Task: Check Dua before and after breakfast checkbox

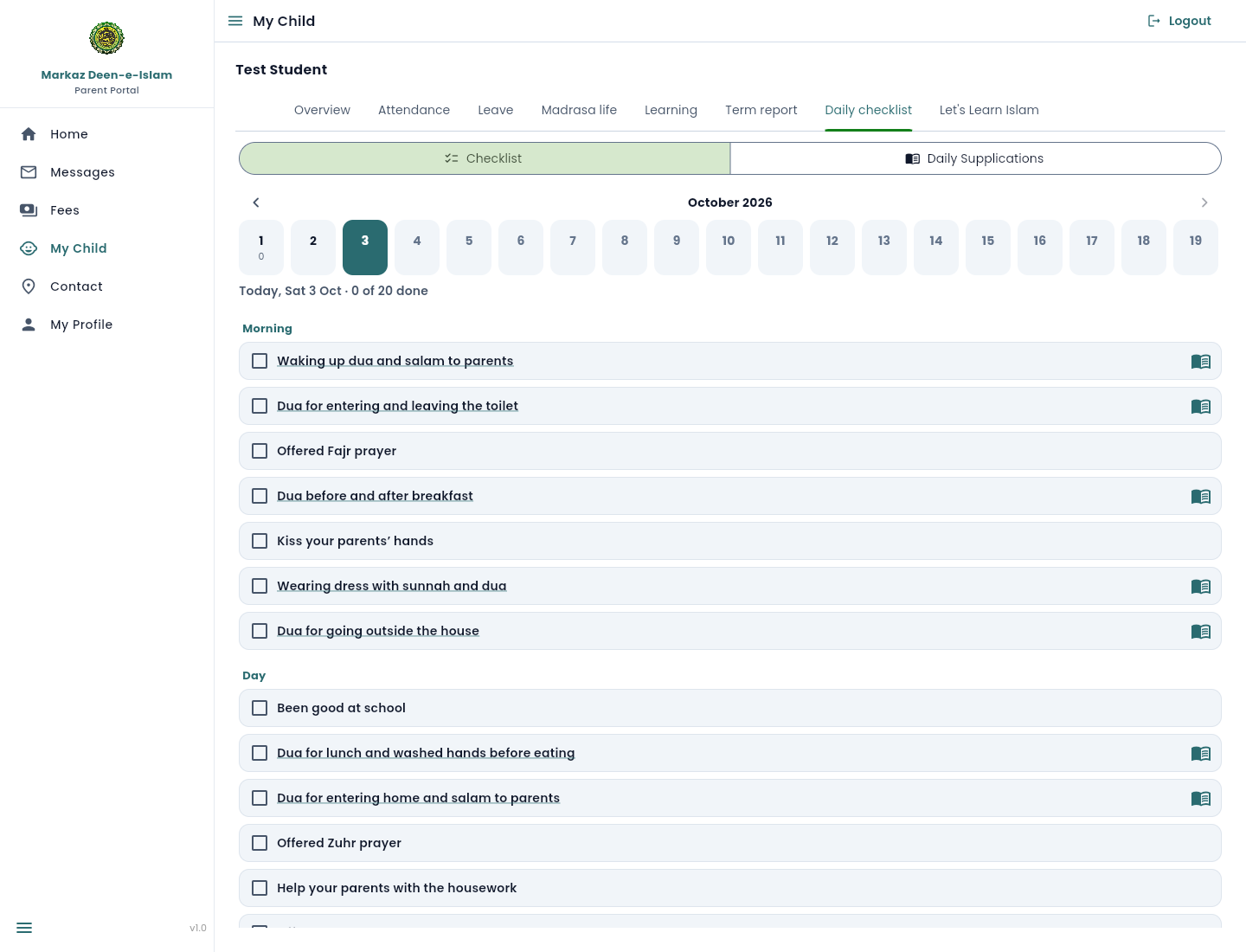Action: 260,496
